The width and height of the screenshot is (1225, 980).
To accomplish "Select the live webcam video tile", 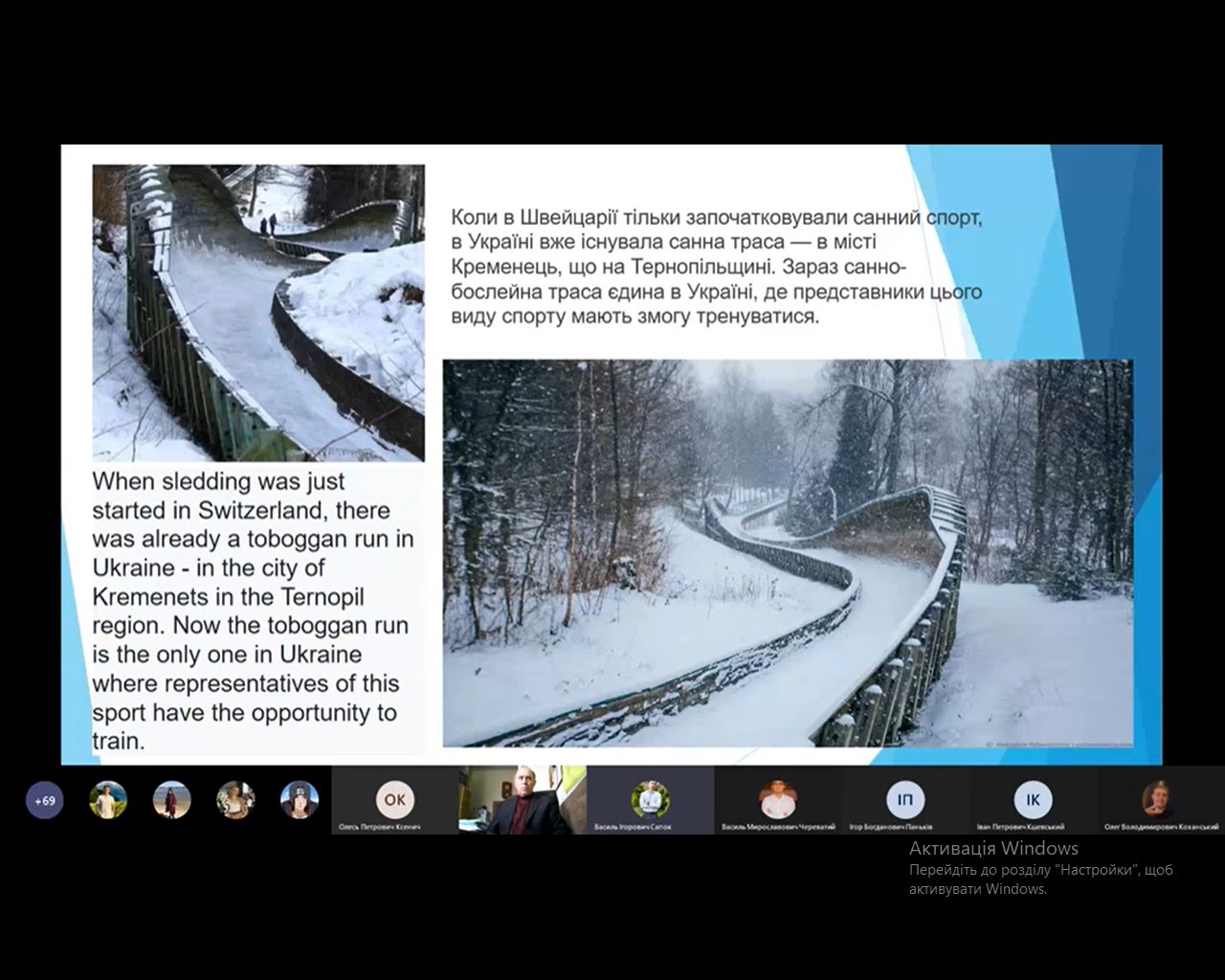I will 522,800.
